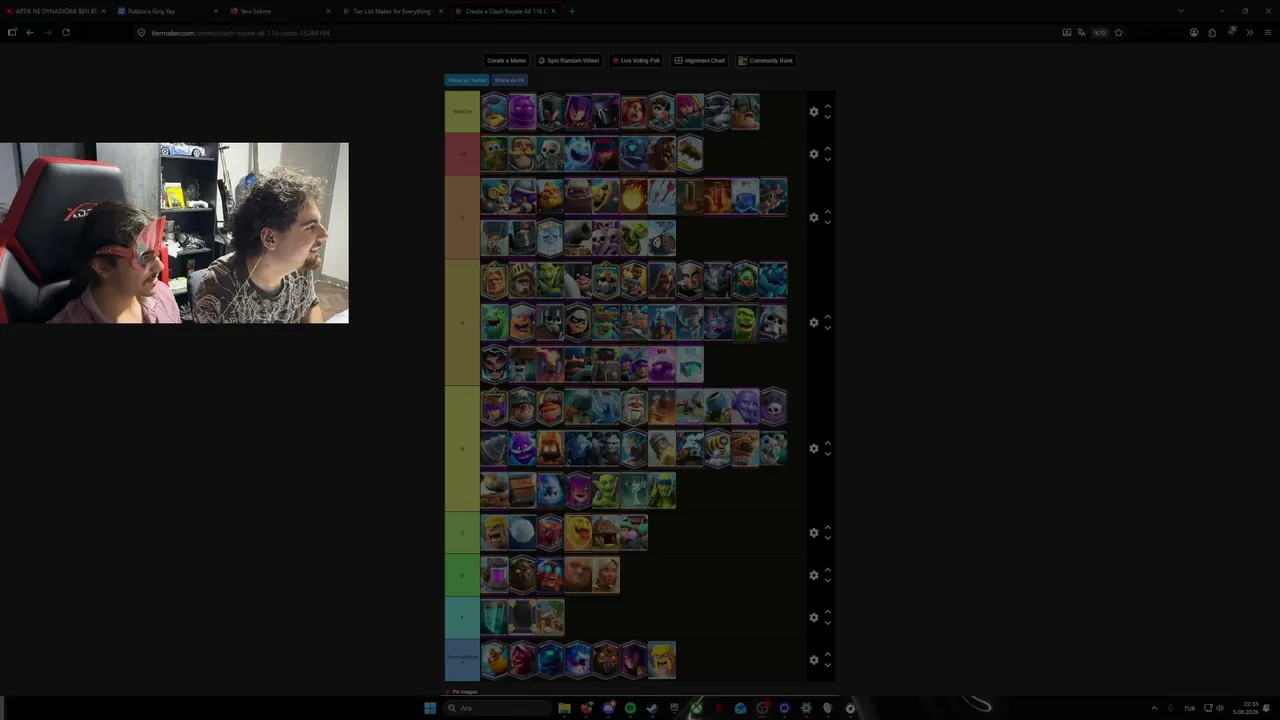Move the SMASH tier row down

(x=827, y=117)
